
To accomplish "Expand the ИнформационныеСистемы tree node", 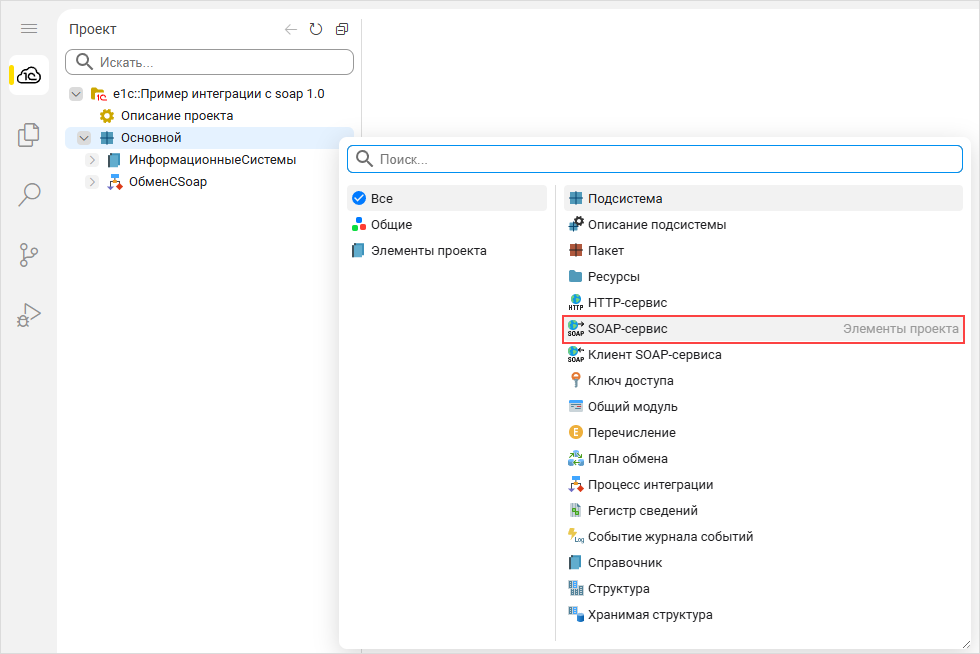I will click(92, 160).
